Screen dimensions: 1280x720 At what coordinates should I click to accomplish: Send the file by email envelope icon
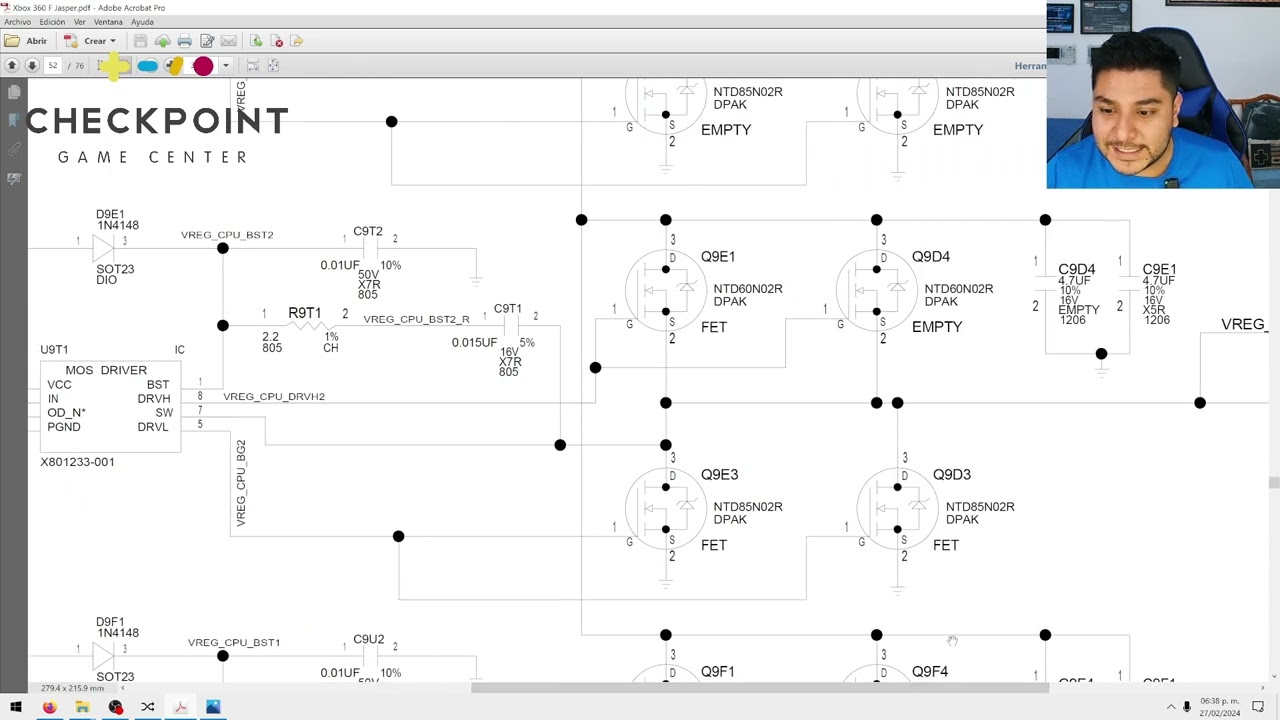229,41
